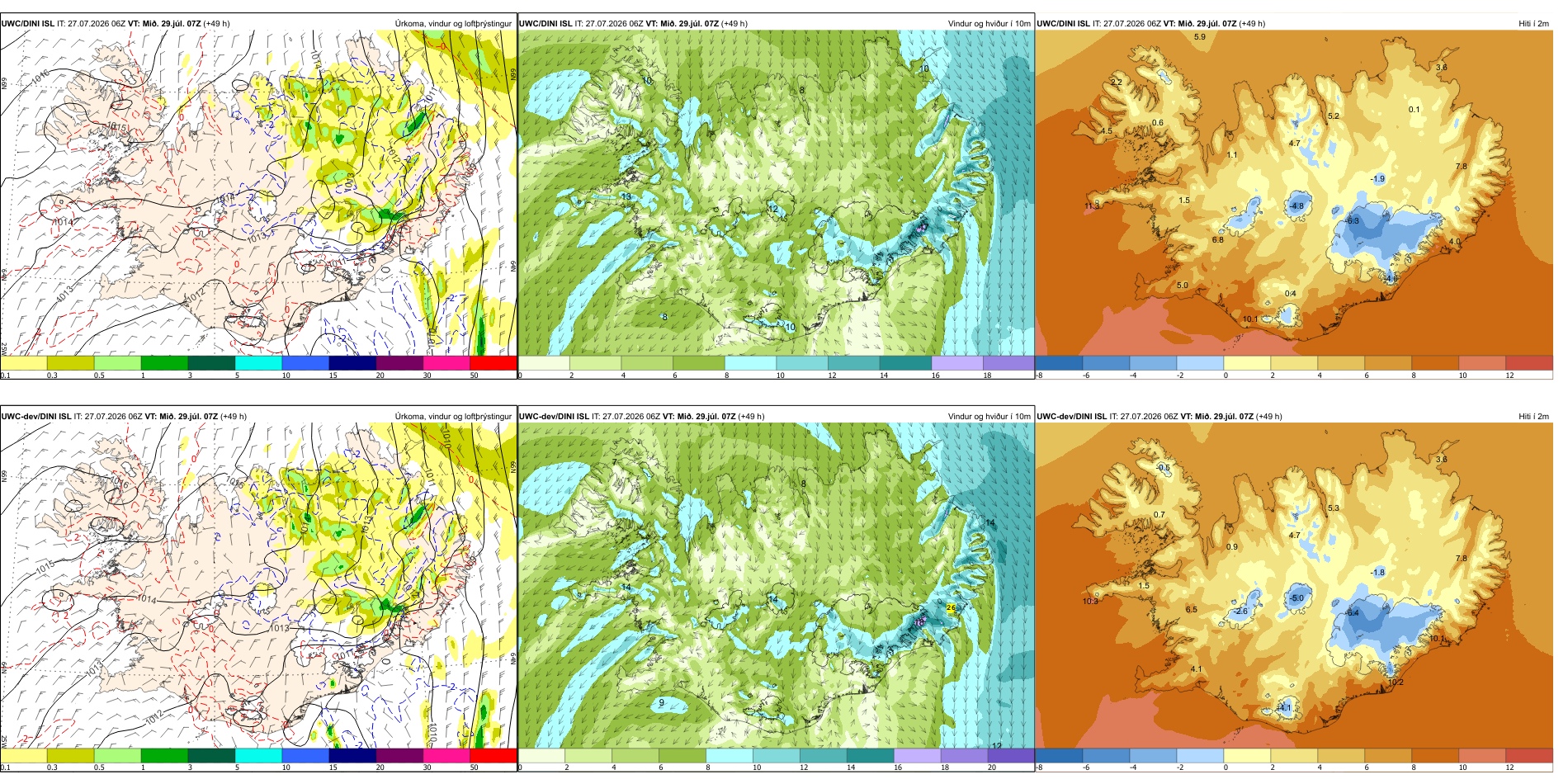The width and height of the screenshot is (1568, 784).
Task: Click the UWC/DINI 'Úrkoma, vindur og loftþrýstingur' title
Action: pyautogui.click(x=453, y=24)
